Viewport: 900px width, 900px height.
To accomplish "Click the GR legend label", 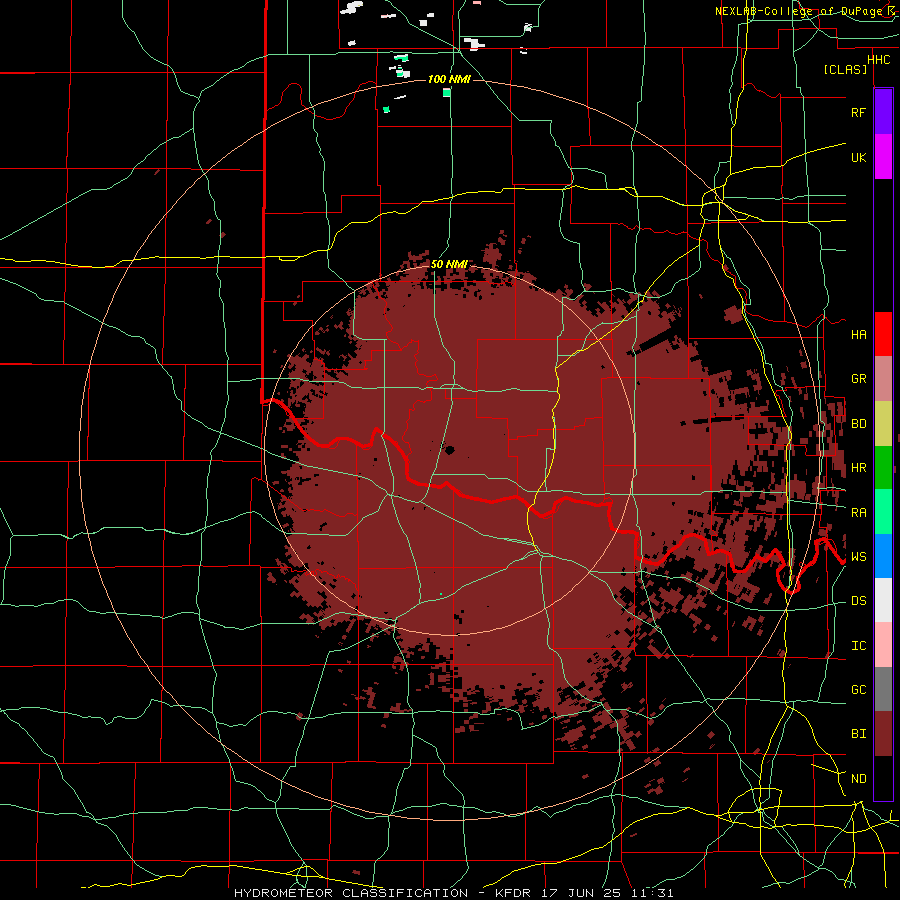I will coord(858,379).
